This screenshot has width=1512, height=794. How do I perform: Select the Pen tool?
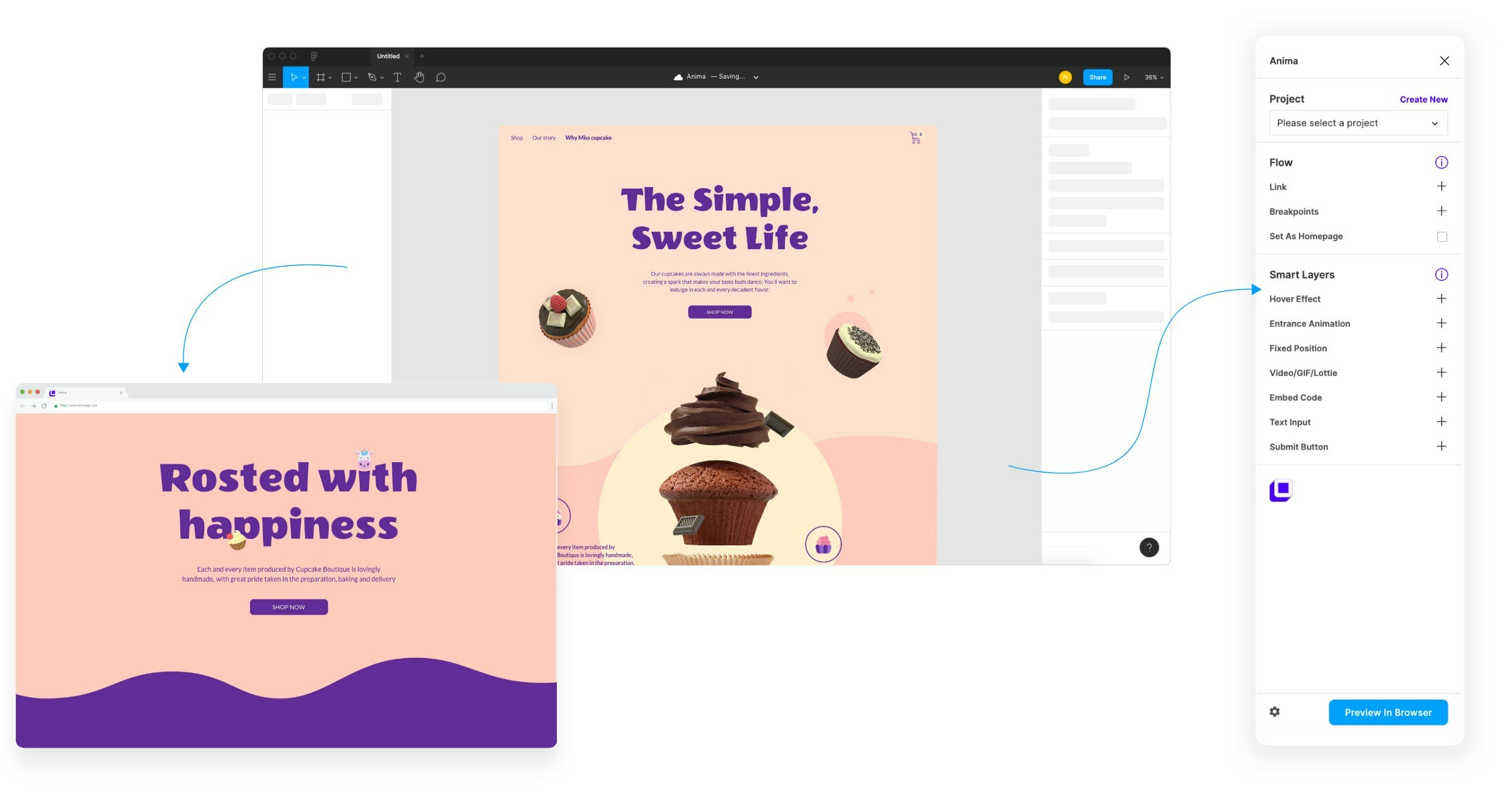click(372, 77)
